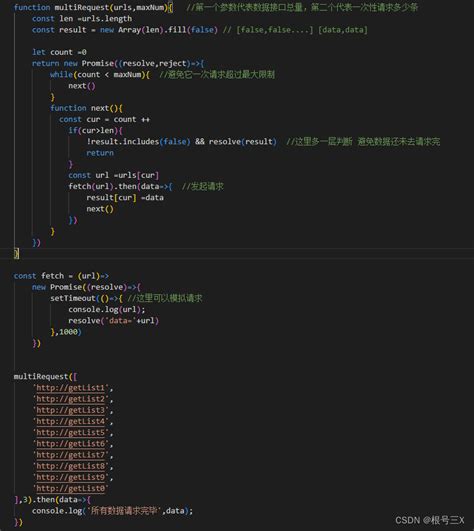Screen dimensions: 474x531
Task: Open the 'http://getList2' link
Action: (70, 399)
